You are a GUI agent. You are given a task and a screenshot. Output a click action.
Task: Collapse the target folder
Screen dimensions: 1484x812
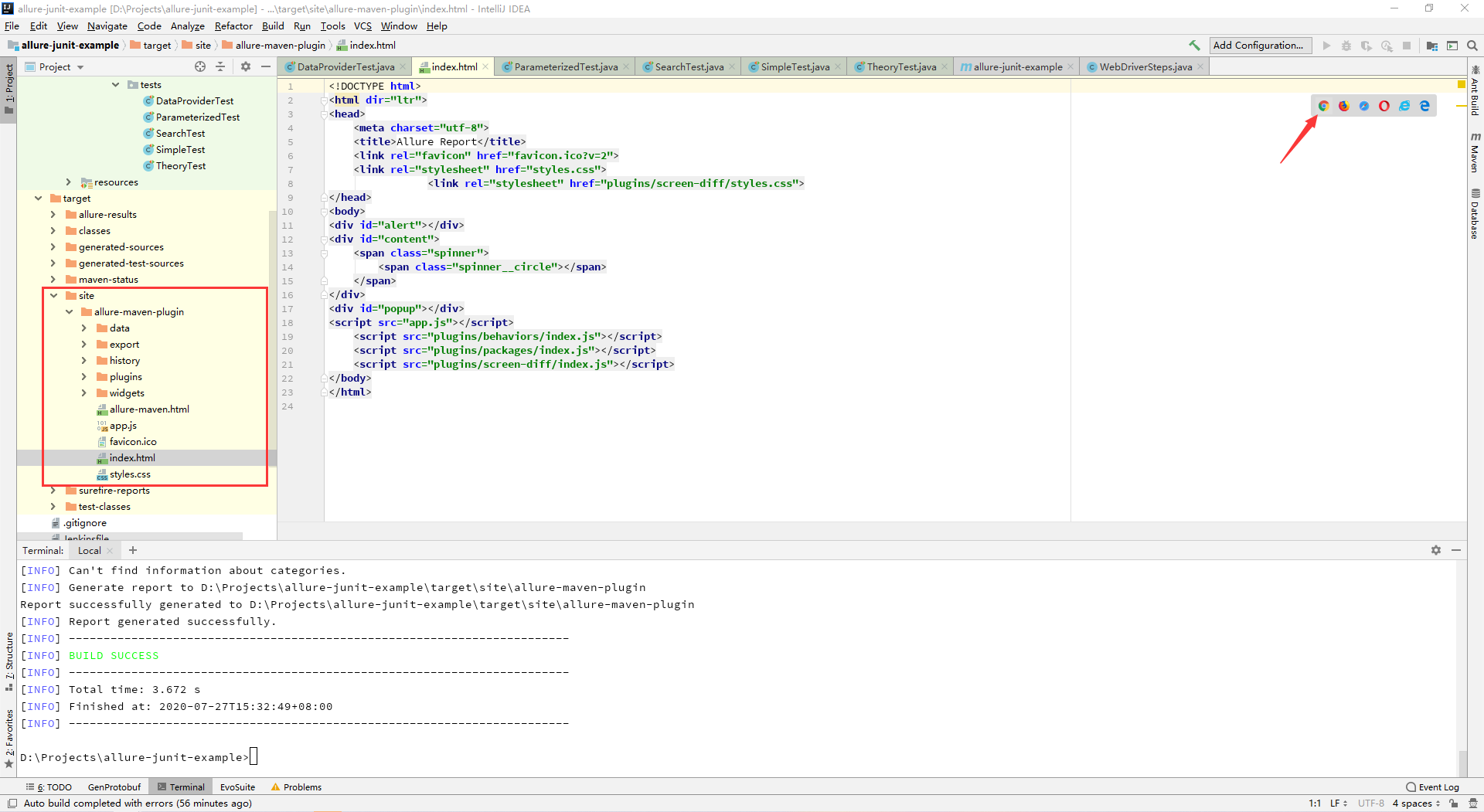[x=38, y=199]
